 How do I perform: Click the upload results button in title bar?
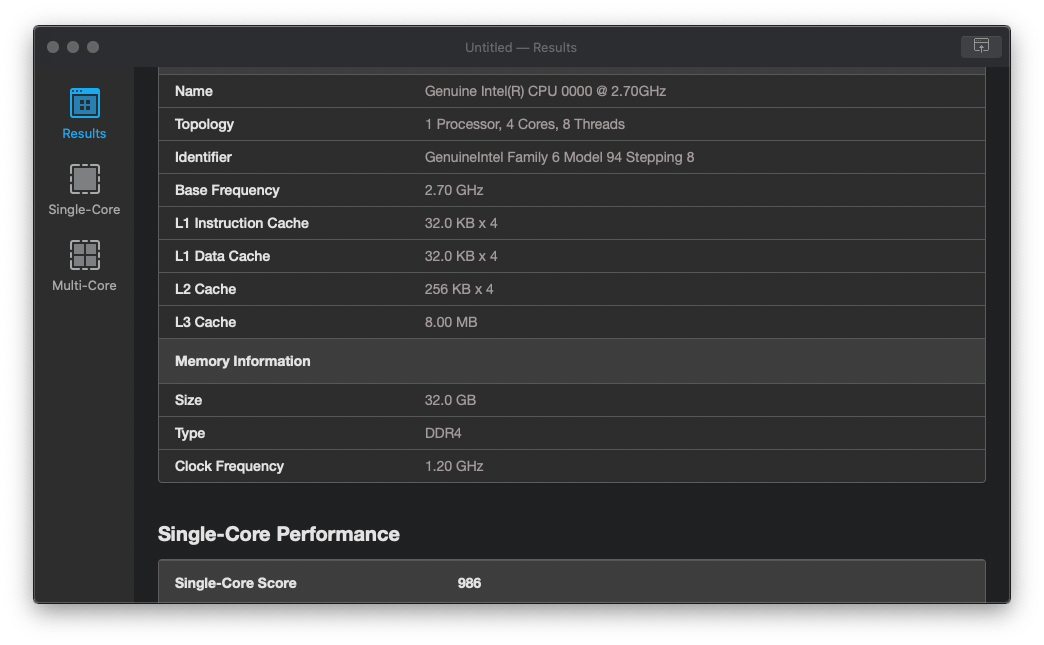(x=980, y=47)
